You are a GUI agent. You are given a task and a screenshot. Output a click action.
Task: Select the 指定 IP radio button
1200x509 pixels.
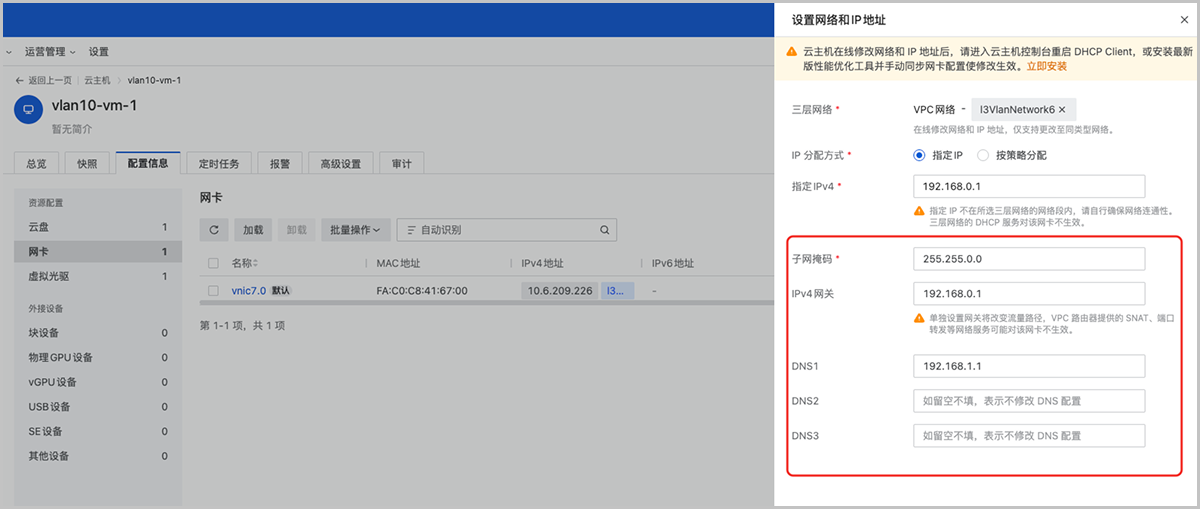[x=919, y=155]
